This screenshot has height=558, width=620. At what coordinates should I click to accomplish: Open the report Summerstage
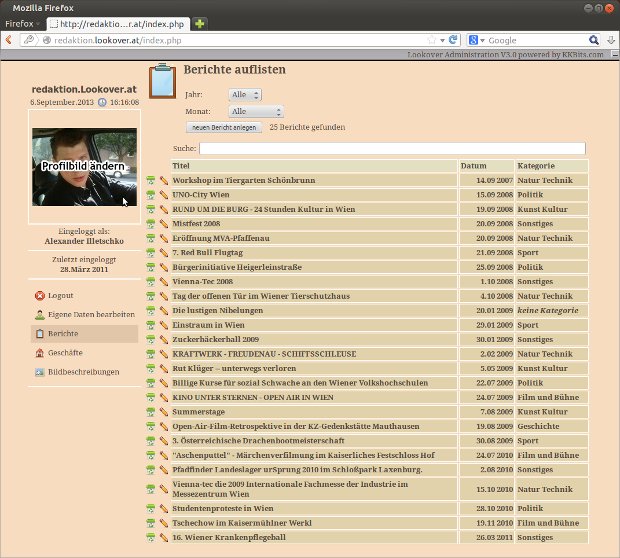tap(198, 412)
